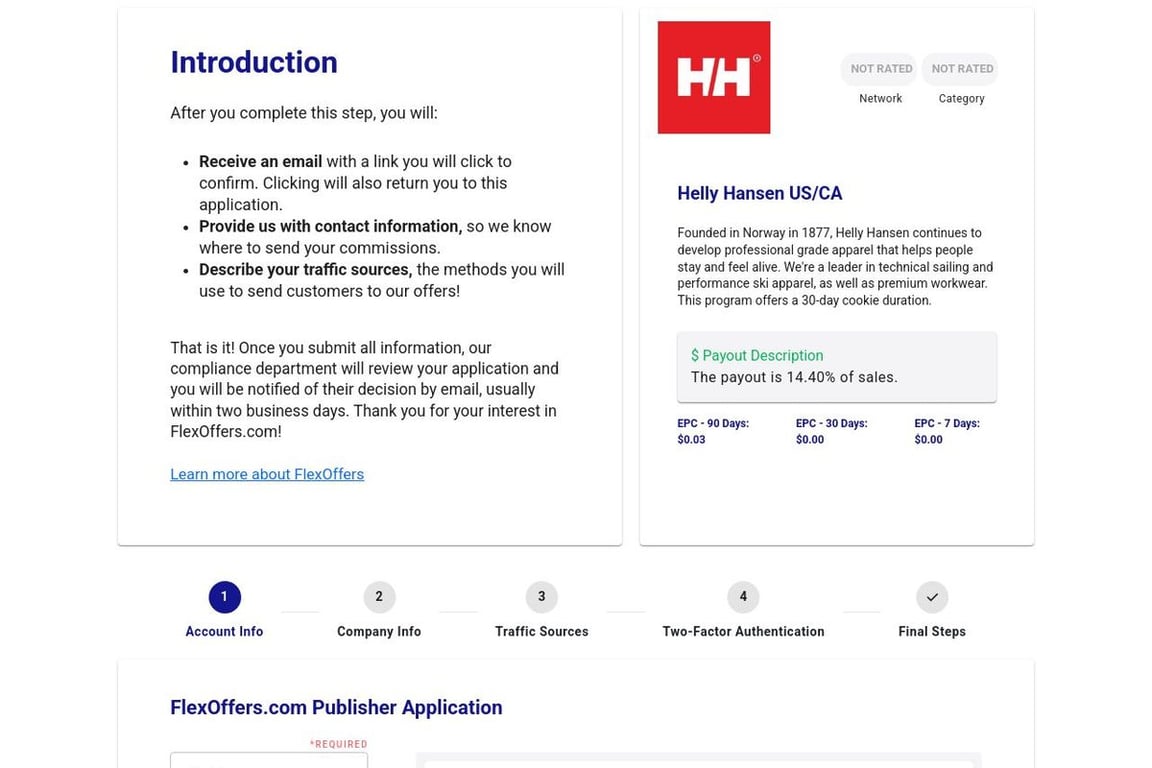This screenshot has height=768, width=1152.
Task: Select step 1 Account Info circle
Action: [224, 597]
